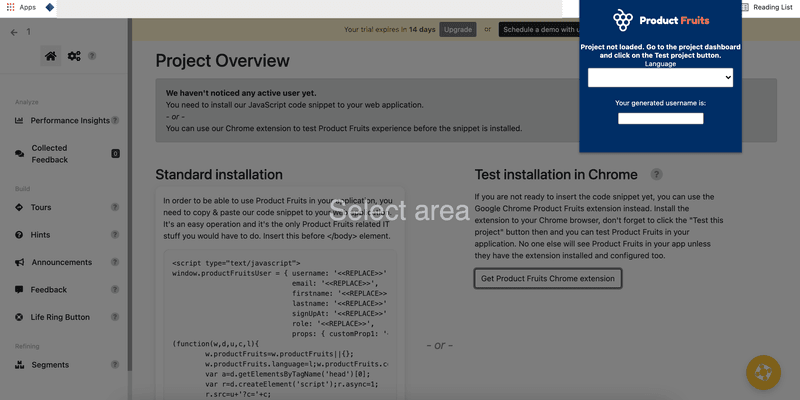Click the Tours sidebar icon
This screenshot has height=400, width=800.
[20, 207]
